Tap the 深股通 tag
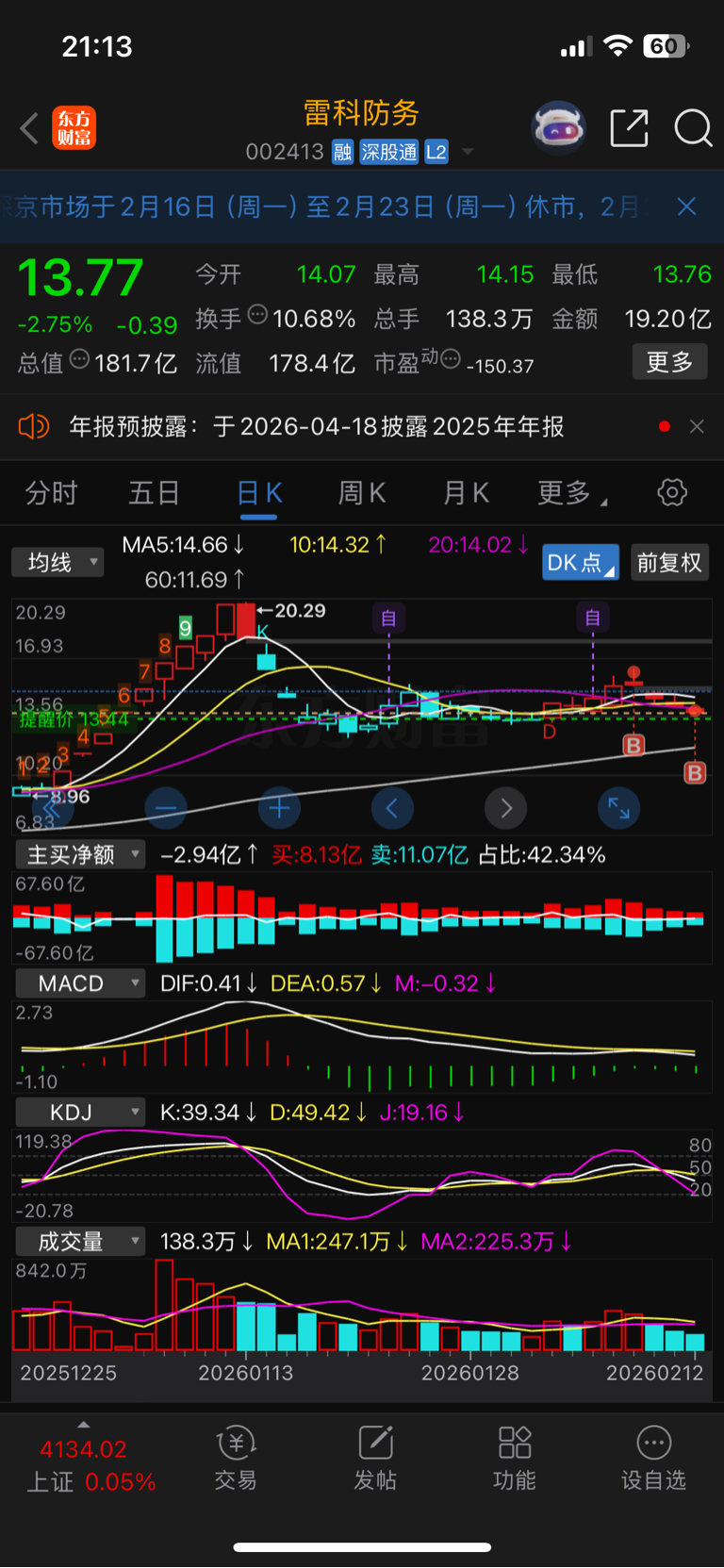Image resolution: width=724 pixels, height=1568 pixels. (388, 152)
